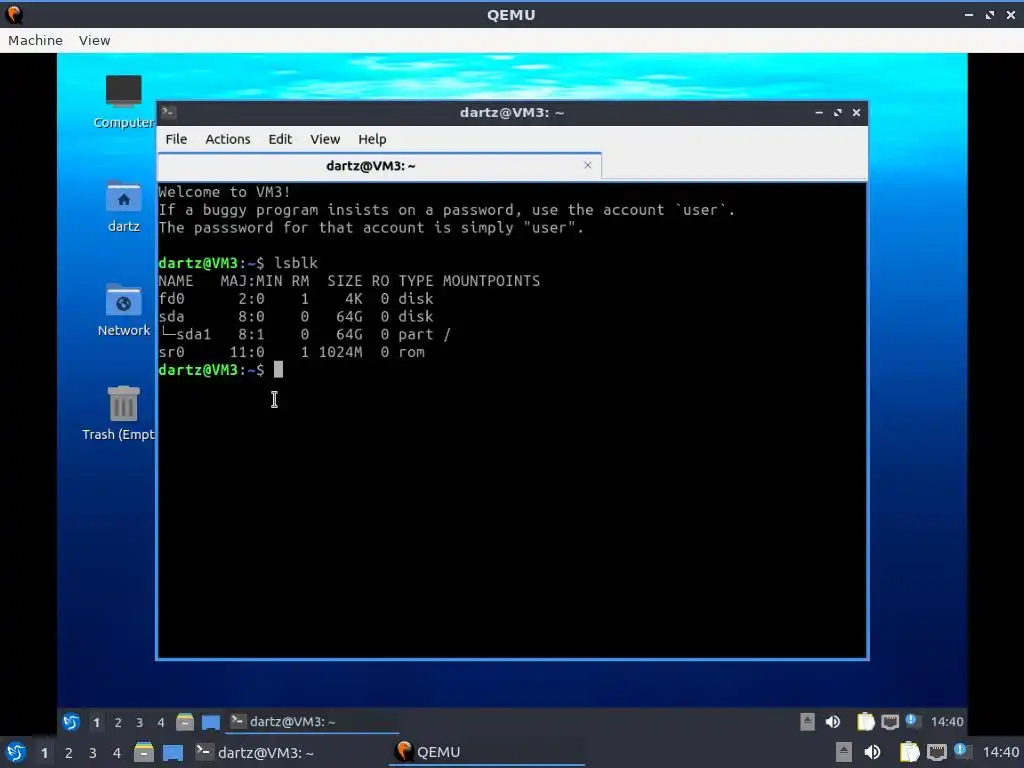Click the QEMU logo in the QEMU title bar
The width and height of the screenshot is (1024, 768).
[x=14, y=14]
